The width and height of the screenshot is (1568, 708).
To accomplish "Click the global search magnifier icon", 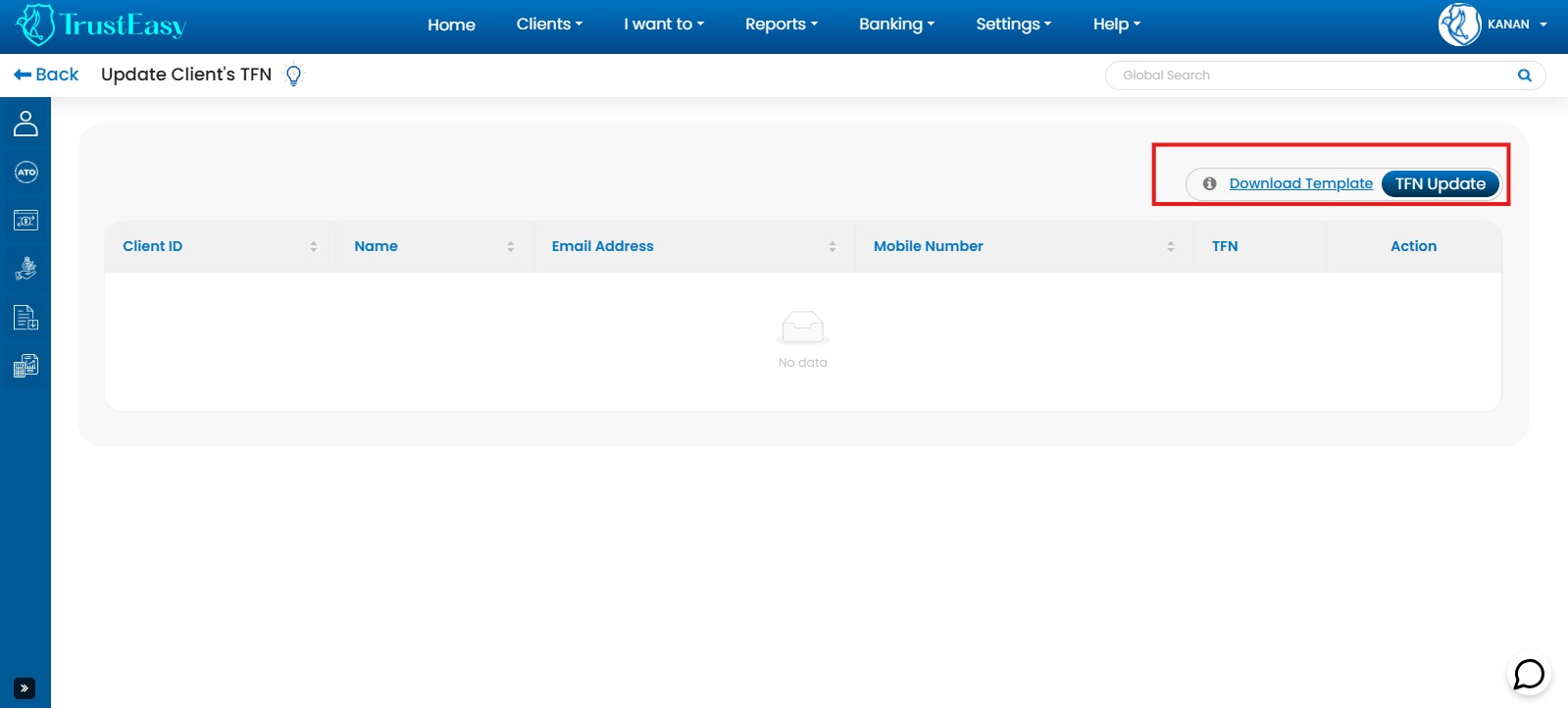I will pos(1524,76).
